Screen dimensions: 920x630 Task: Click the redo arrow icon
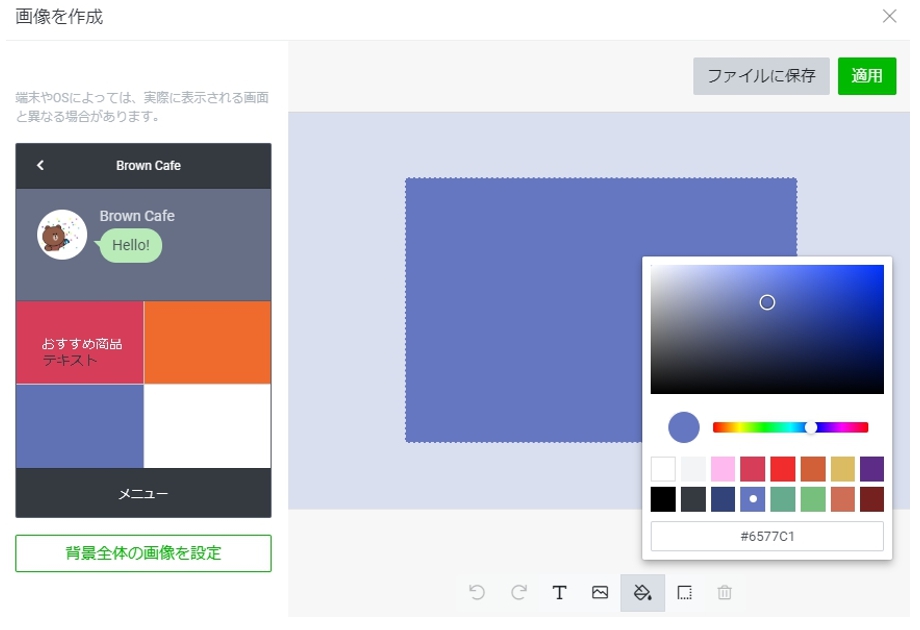[x=519, y=592]
